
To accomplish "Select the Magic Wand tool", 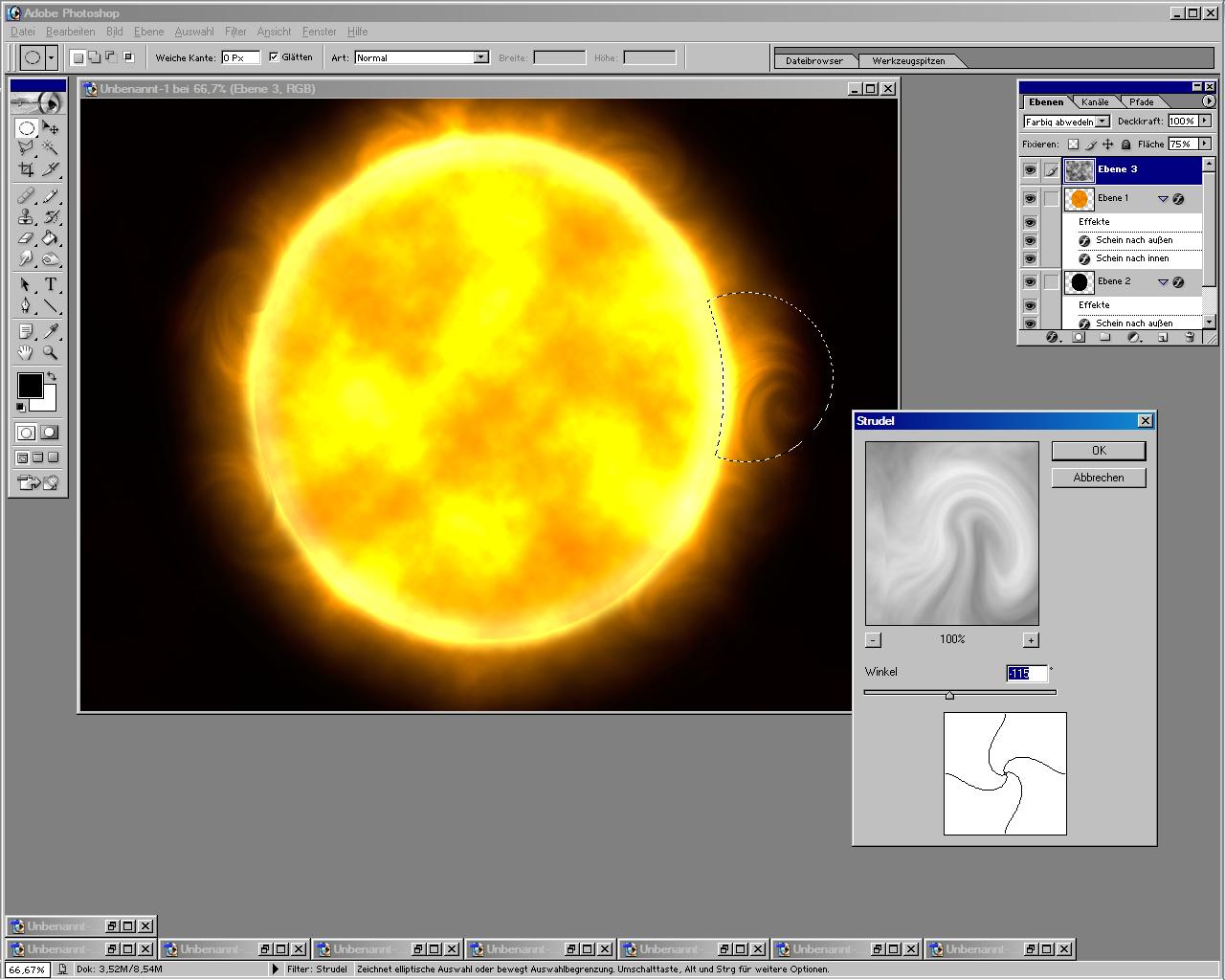I will coord(51,148).
